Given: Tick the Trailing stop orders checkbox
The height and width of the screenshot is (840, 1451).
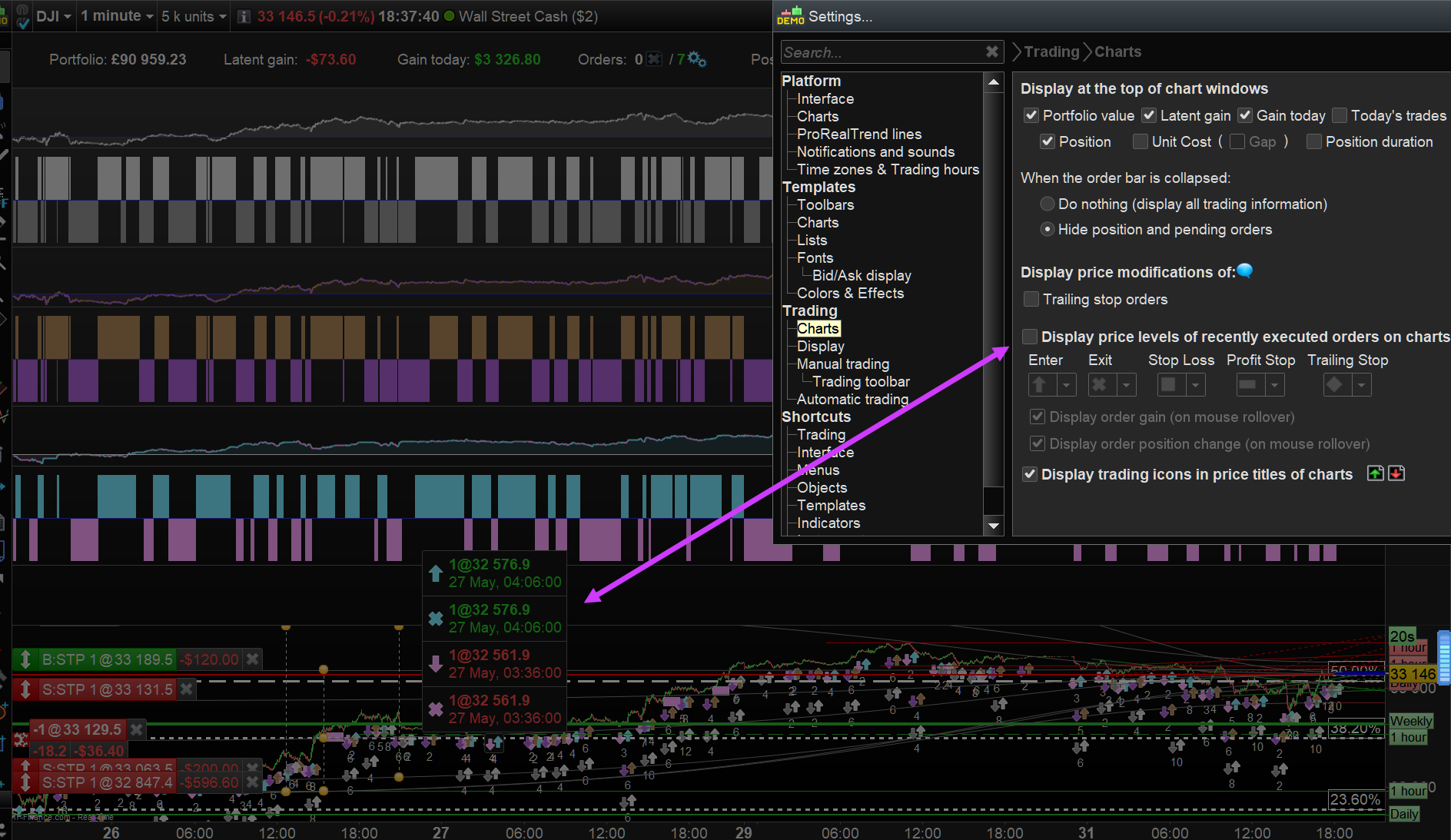Looking at the screenshot, I should [1031, 300].
